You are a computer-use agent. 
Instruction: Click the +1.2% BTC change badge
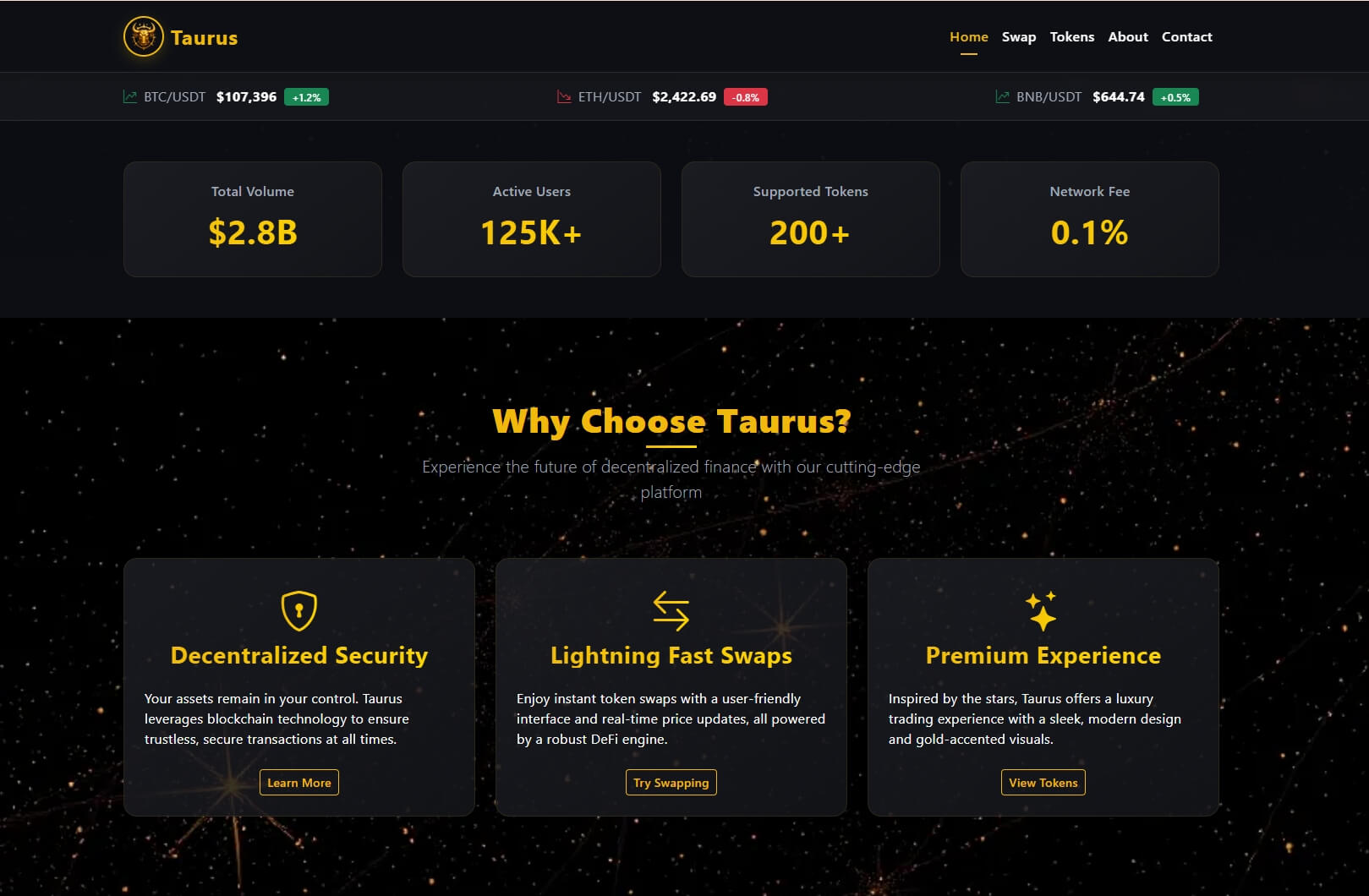[x=306, y=97]
